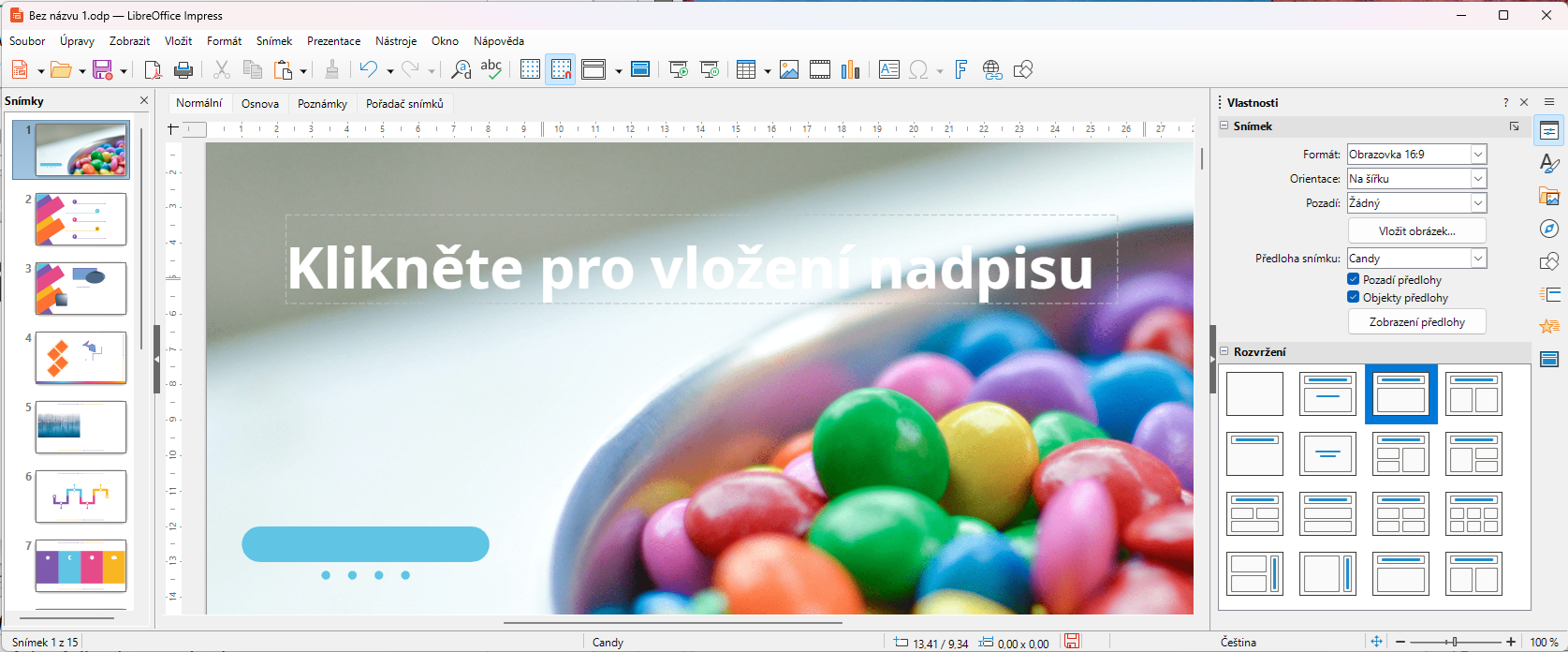Viewport: 1568px width, 652px height.
Task: Click the Cut scissors icon
Action: click(x=222, y=69)
